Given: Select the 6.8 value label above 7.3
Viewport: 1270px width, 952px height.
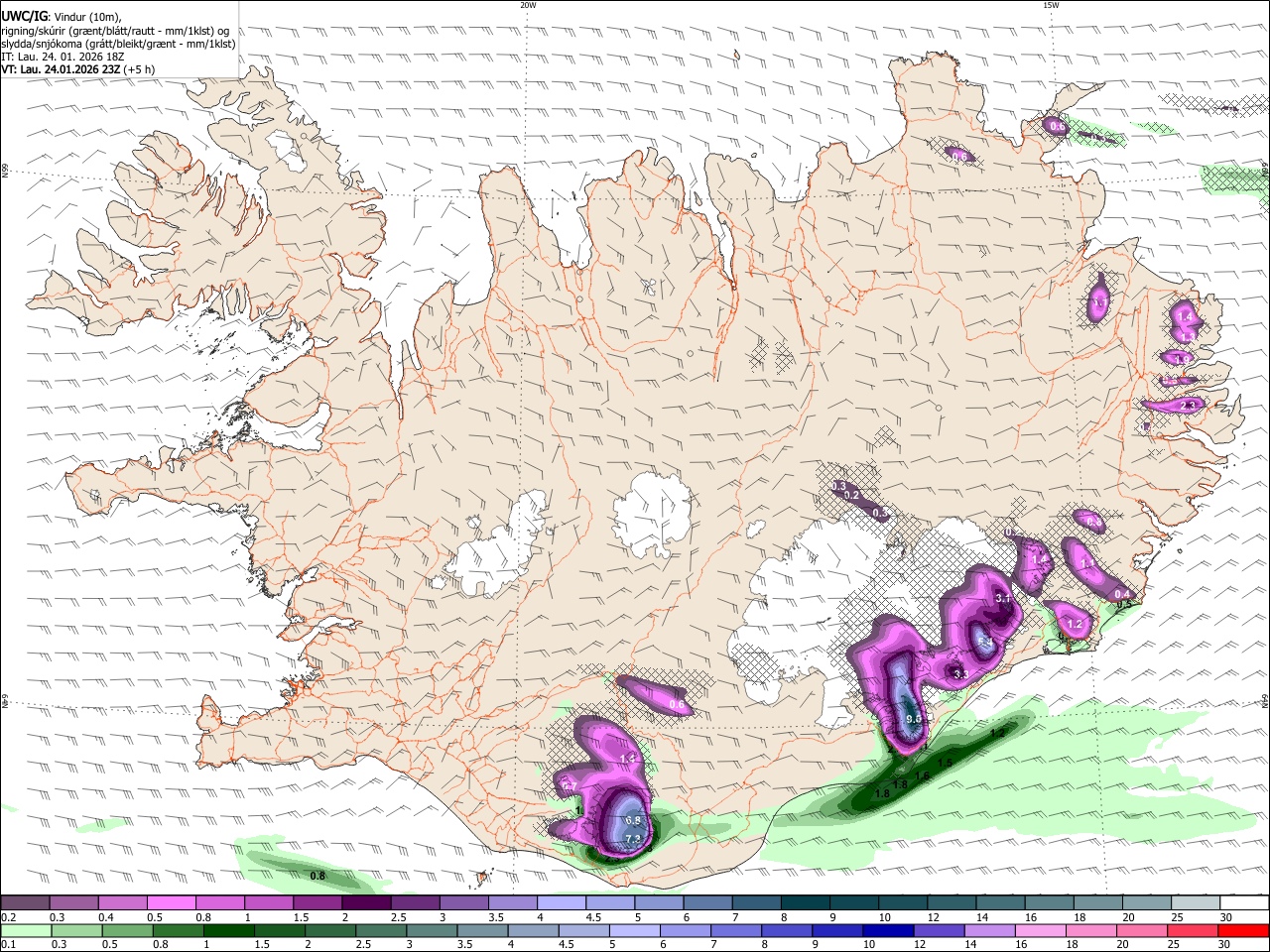Looking at the screenshot, I should point(635,821).
